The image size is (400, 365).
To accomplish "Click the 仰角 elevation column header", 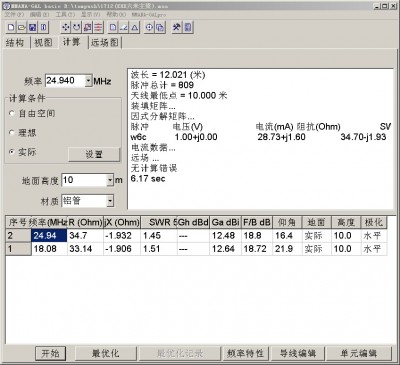I will point(287,222).
